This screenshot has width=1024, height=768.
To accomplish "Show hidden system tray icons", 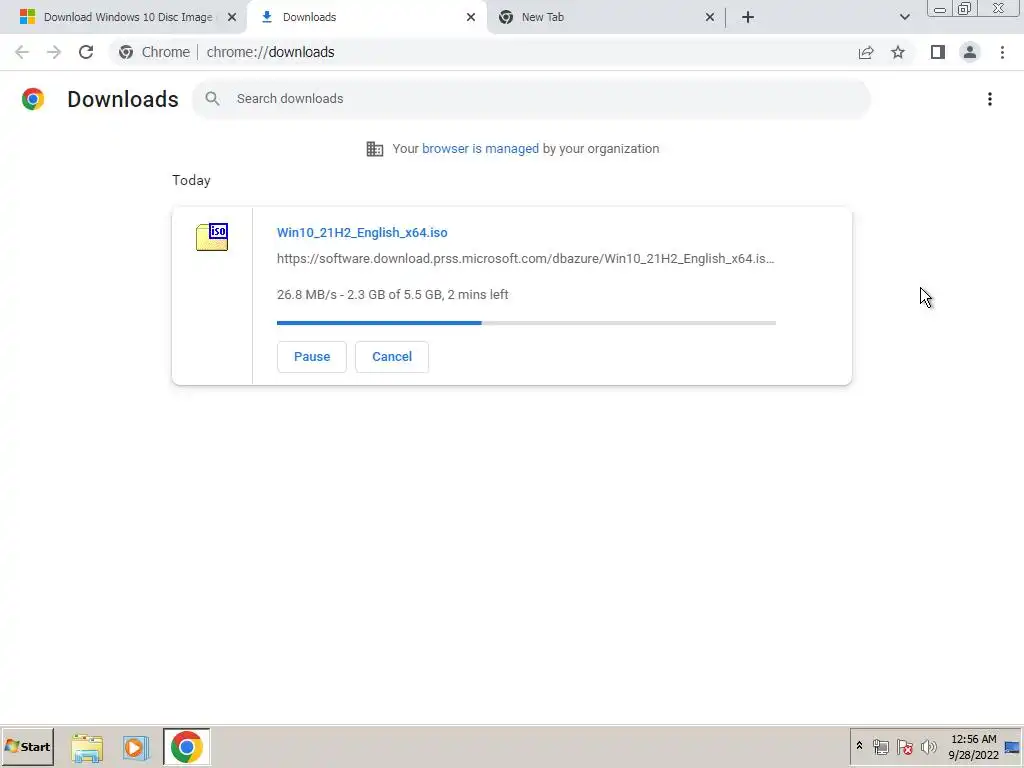I will click(859, 746).
